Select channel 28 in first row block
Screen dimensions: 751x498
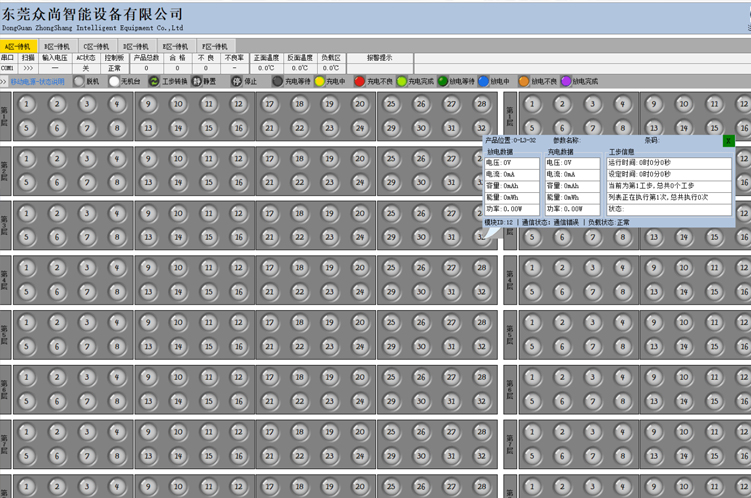(481, 103)
